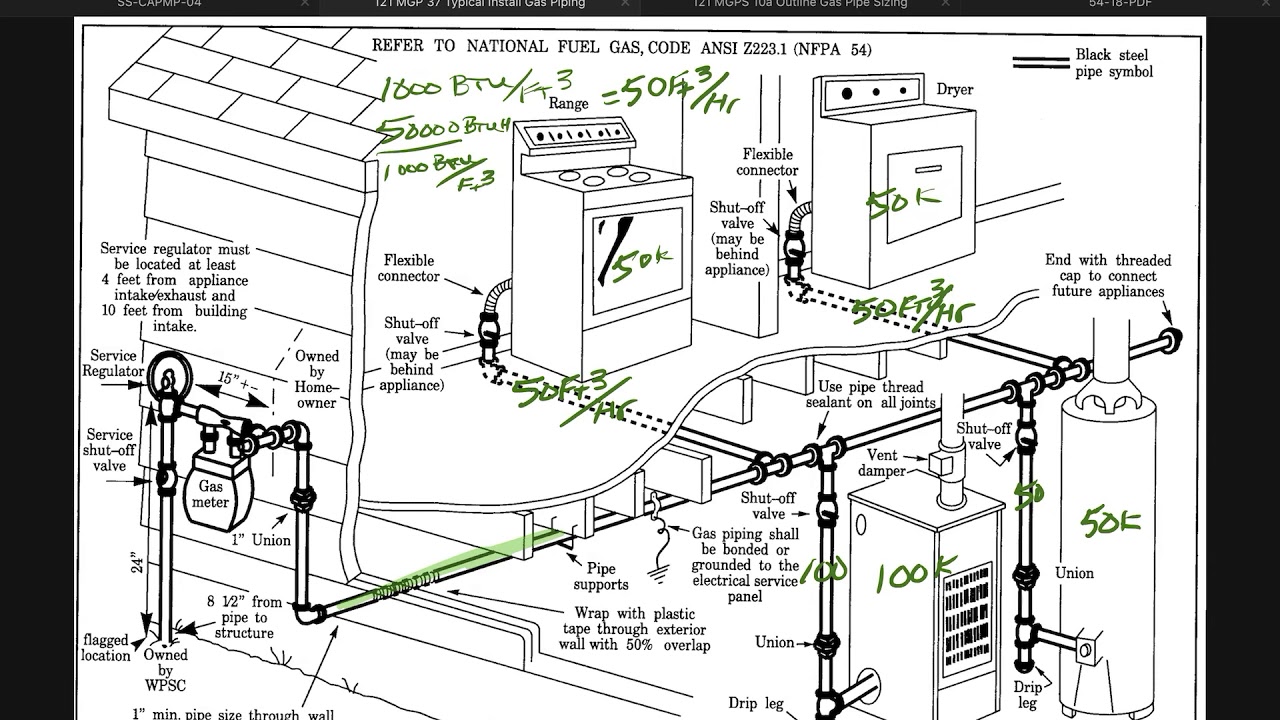Click the 'Union' label below the furnace valve
The height and width of the screenshot is (720, 1280).
[775, 642]
